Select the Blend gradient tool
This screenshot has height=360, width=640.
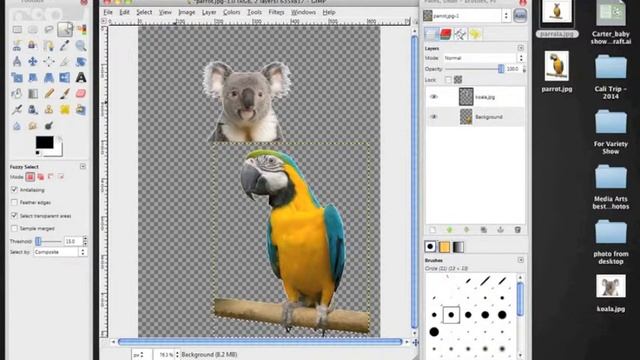[x=33, y=93]
